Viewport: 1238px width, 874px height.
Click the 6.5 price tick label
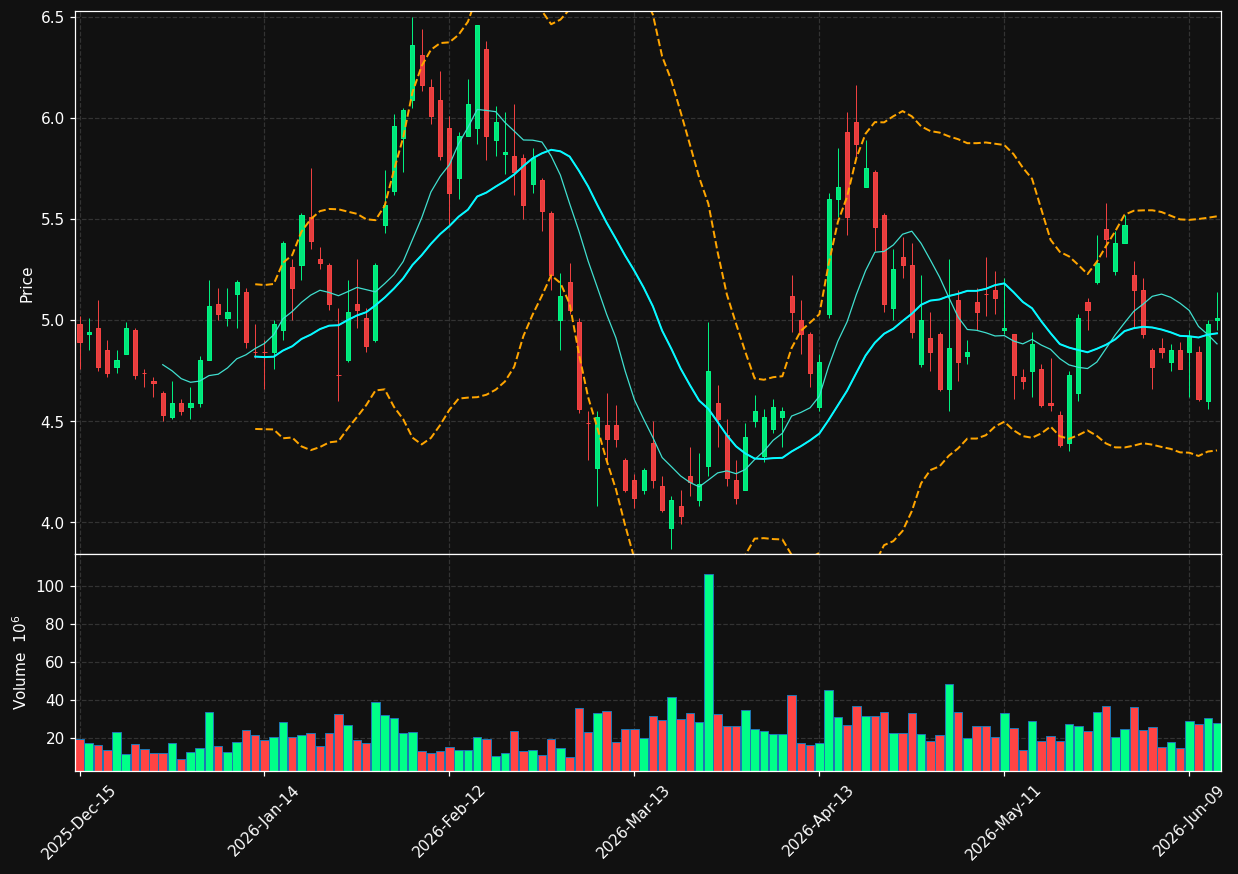click(53, 18)
